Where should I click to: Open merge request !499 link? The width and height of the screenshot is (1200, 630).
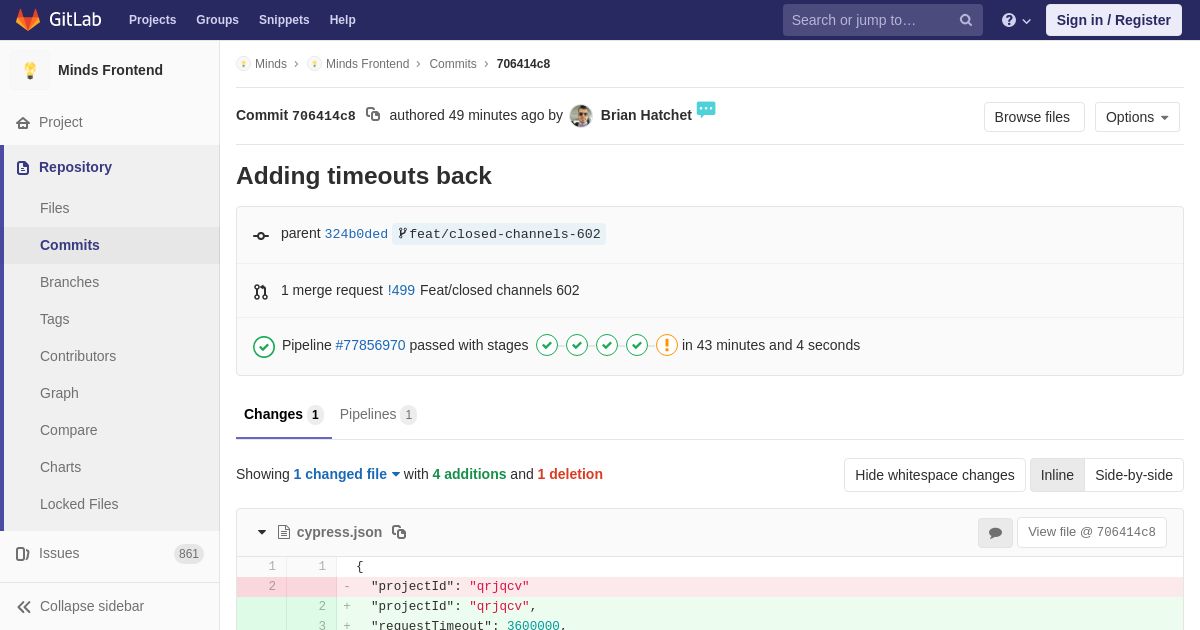(x=401, y=290)
